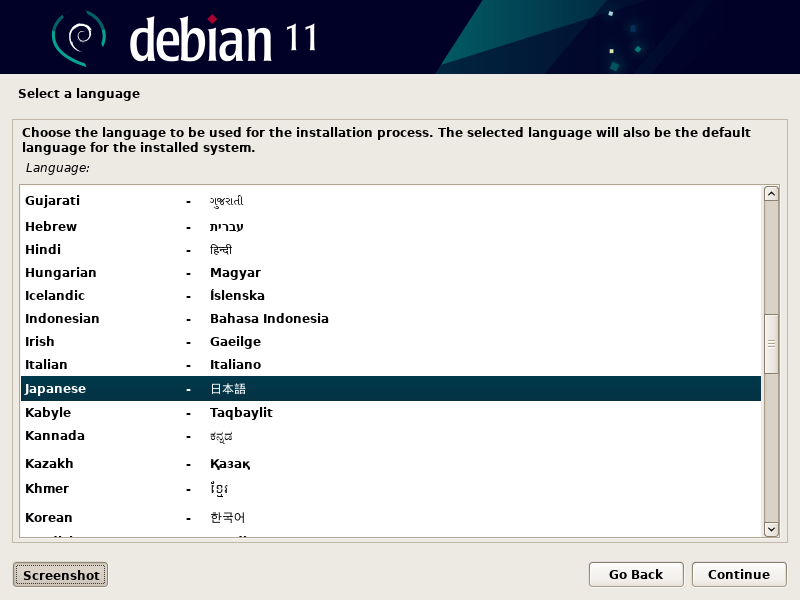Viewport: 800px width, 600px height.
Task: Choose Korean as the language
Action: 391,517
